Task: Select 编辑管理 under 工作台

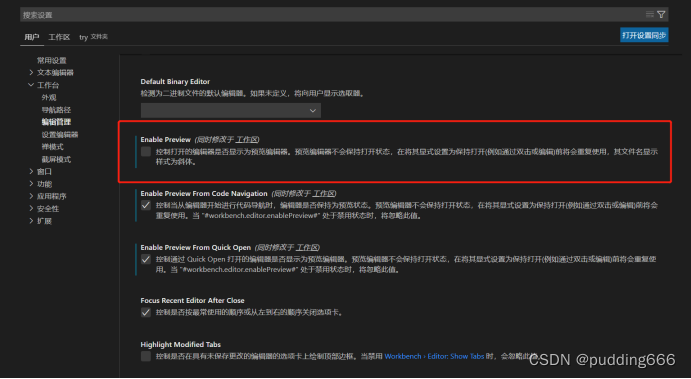Action: [x=56, y=122]
